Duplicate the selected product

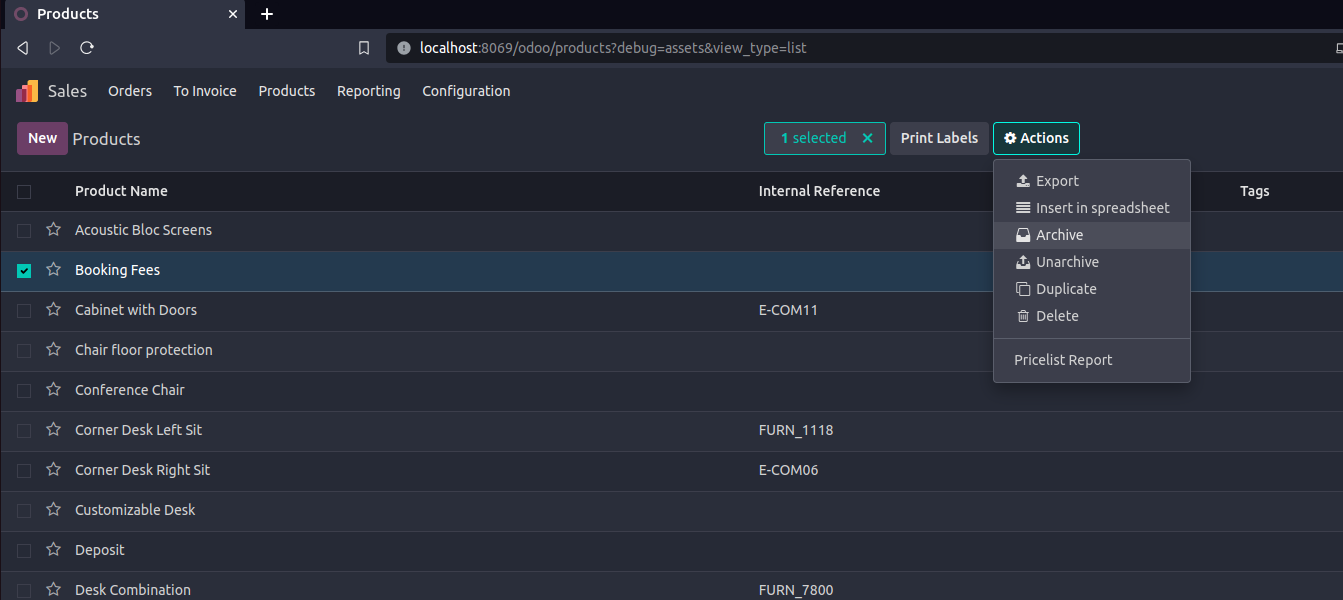(x=1092, y=289)
